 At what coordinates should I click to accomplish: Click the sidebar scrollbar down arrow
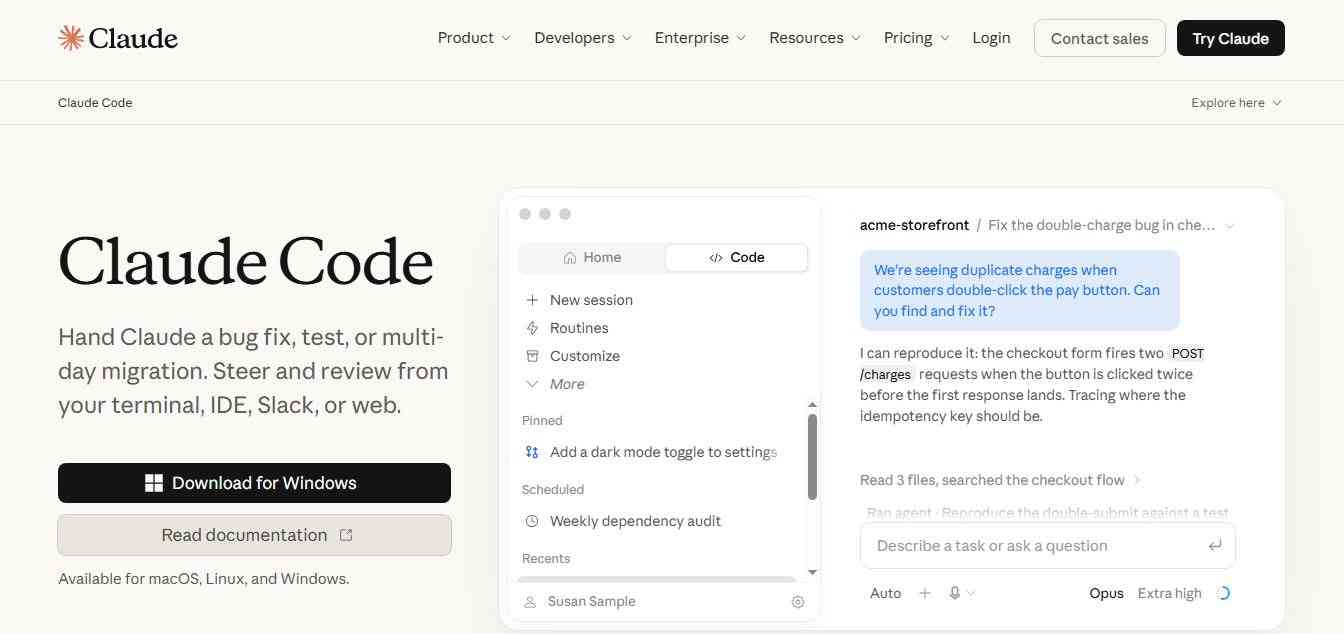[812, 572]
